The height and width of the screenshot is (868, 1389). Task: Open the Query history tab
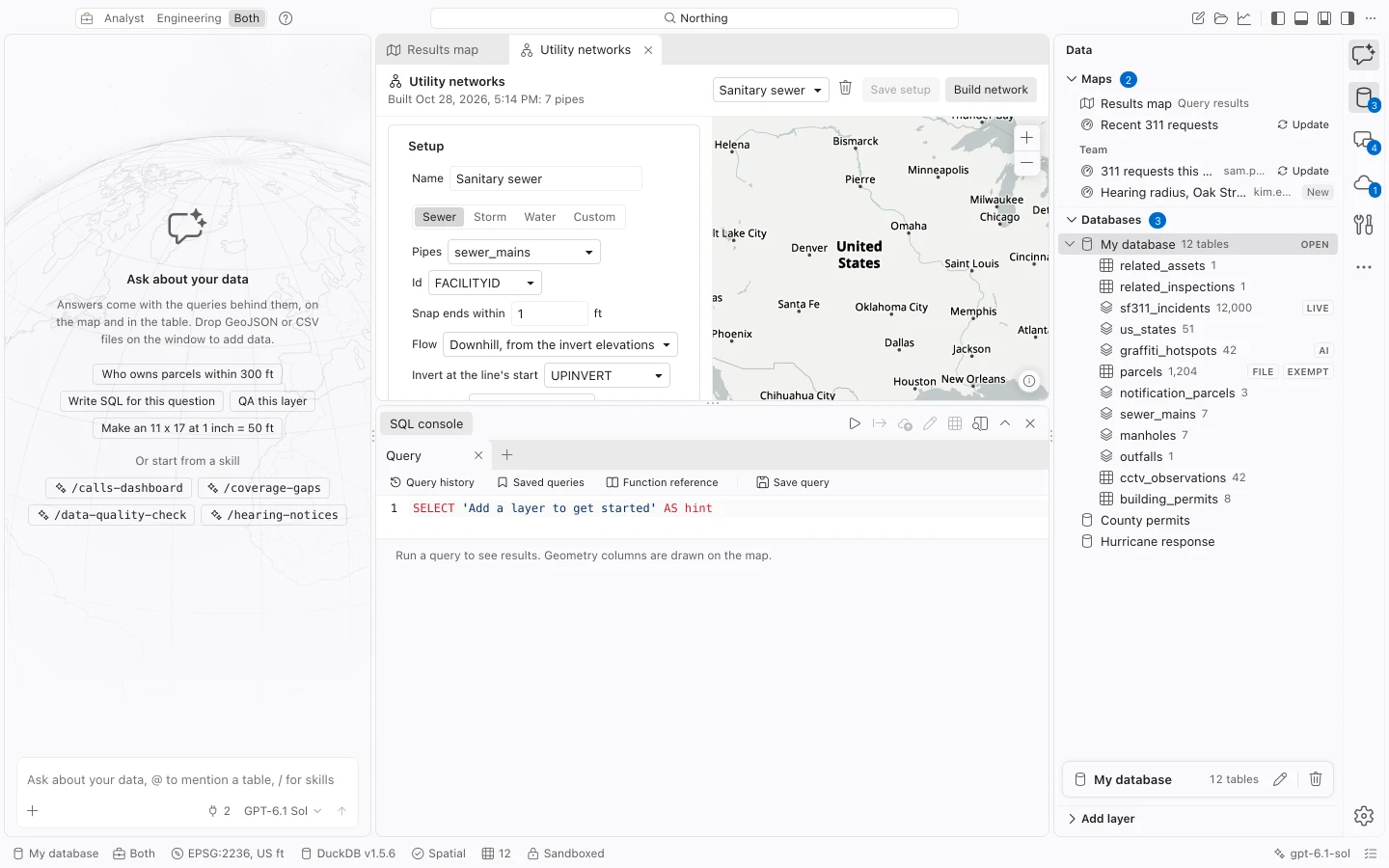[432, 482]
